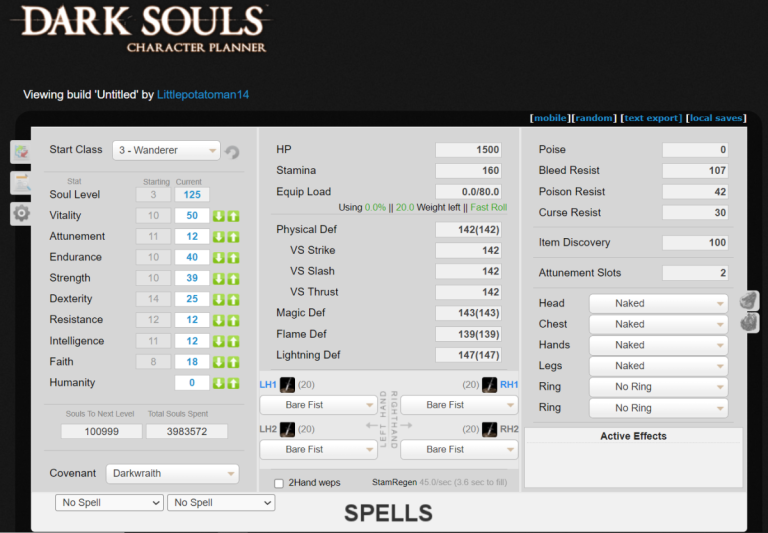The width and height of the screenshot is (768, 533).
Task: Open the LH2 Bare Fist weapon dropdown
Action: pyautogui.click(x=318, y=450)
